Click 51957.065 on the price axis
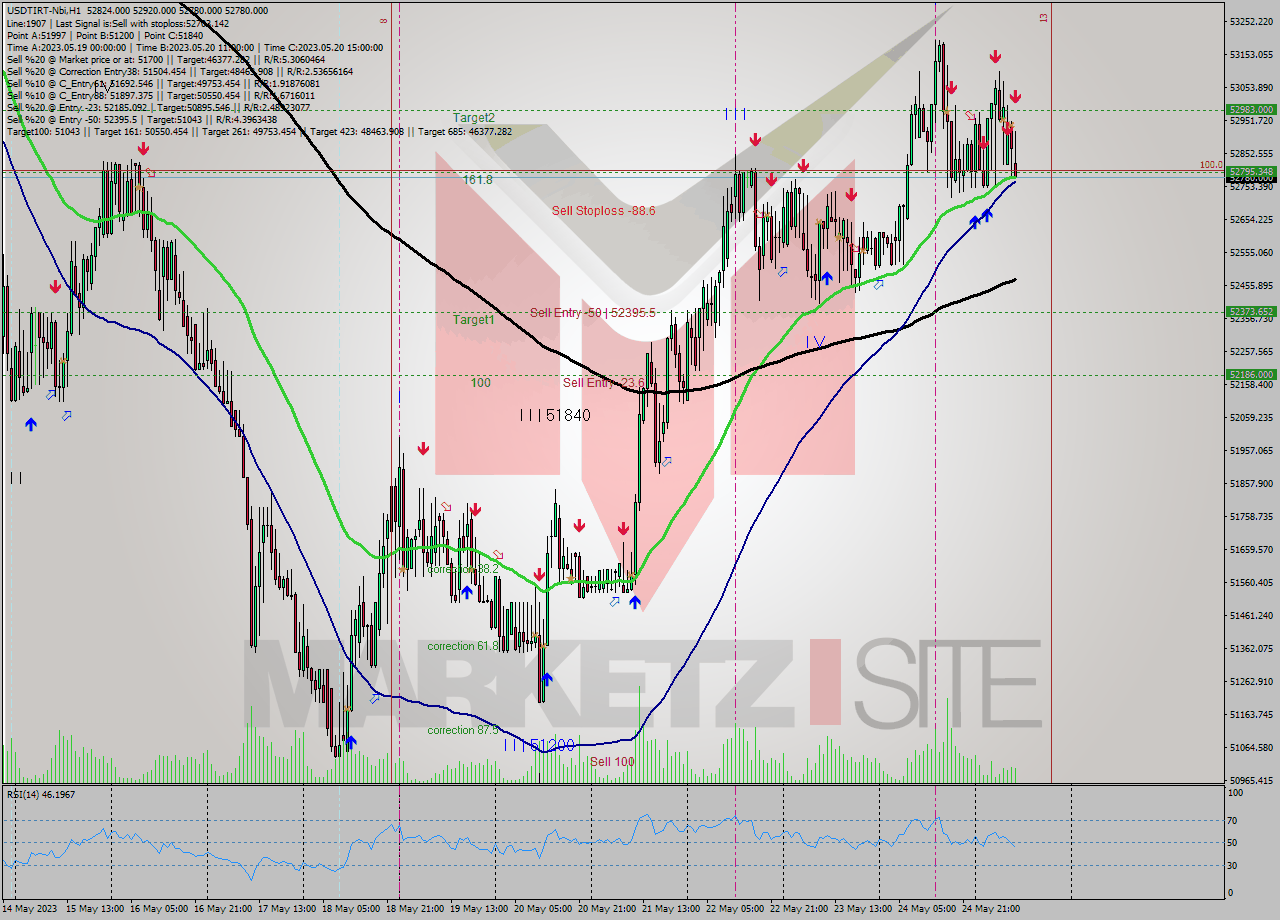 [x=1251, y=450]
